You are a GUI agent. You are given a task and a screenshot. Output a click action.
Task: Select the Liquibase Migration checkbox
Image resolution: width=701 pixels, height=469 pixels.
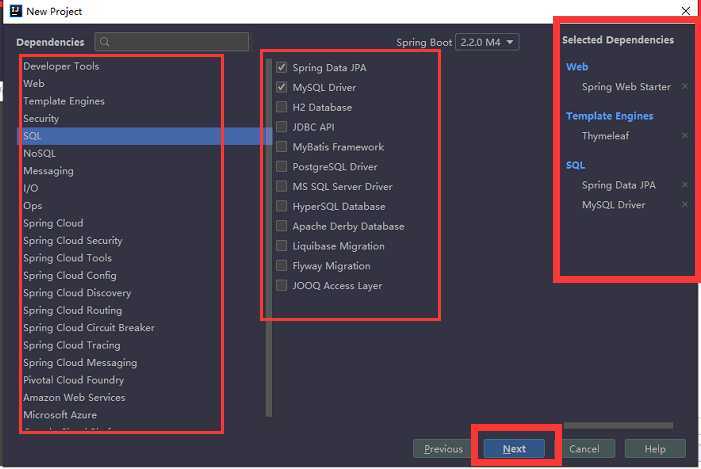tap(281, 246)
